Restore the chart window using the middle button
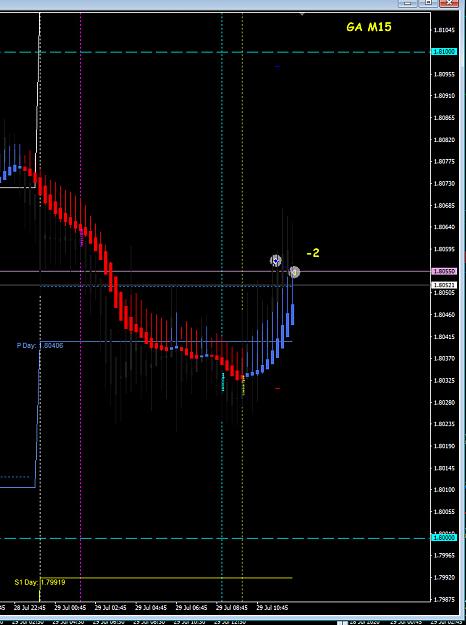Image resolution: width=466 pixels, height=625 pixels. pyautogui.click(x=429, y=3)
